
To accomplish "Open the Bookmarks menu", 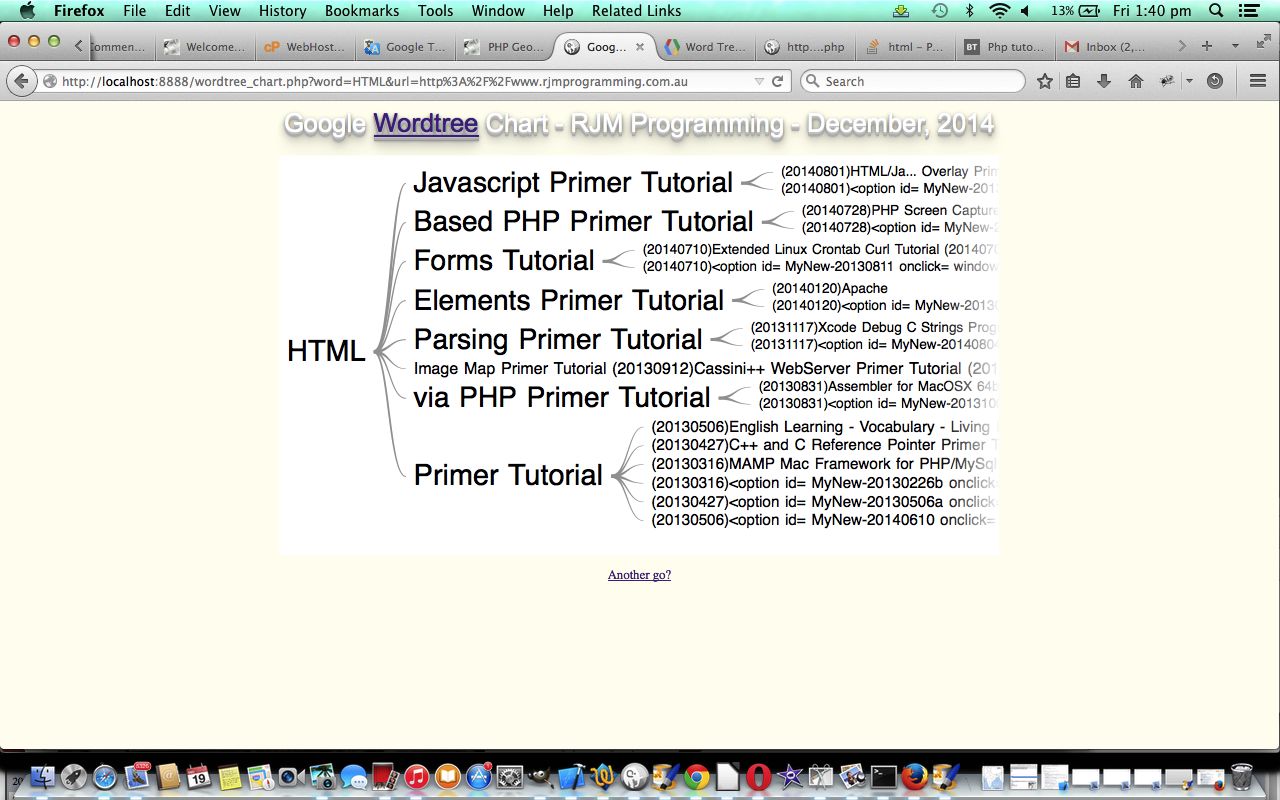I will pyautogui.click(x=361, y=11).
